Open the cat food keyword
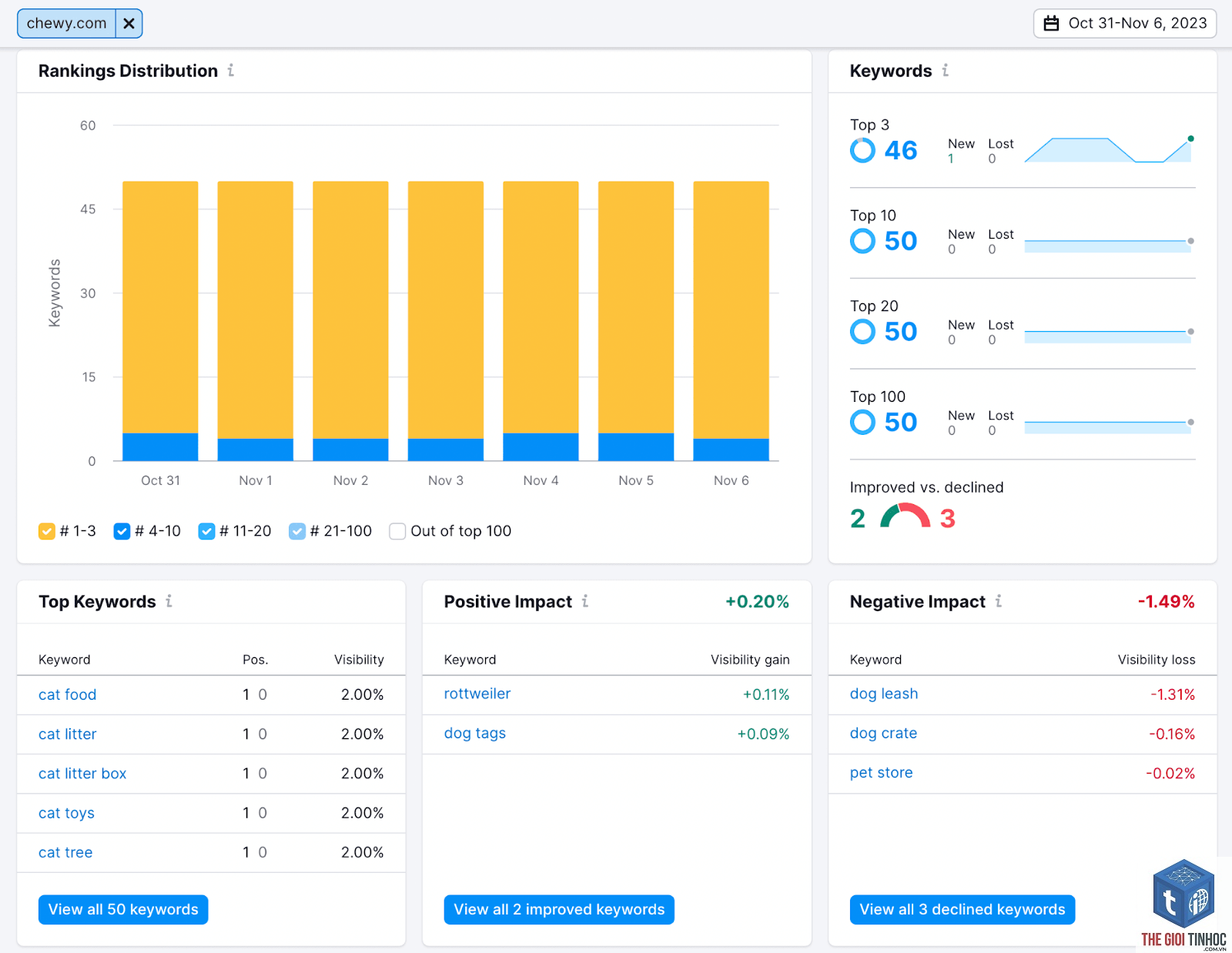The height and width of the screenshot is (953, 1232). [68, 694]
